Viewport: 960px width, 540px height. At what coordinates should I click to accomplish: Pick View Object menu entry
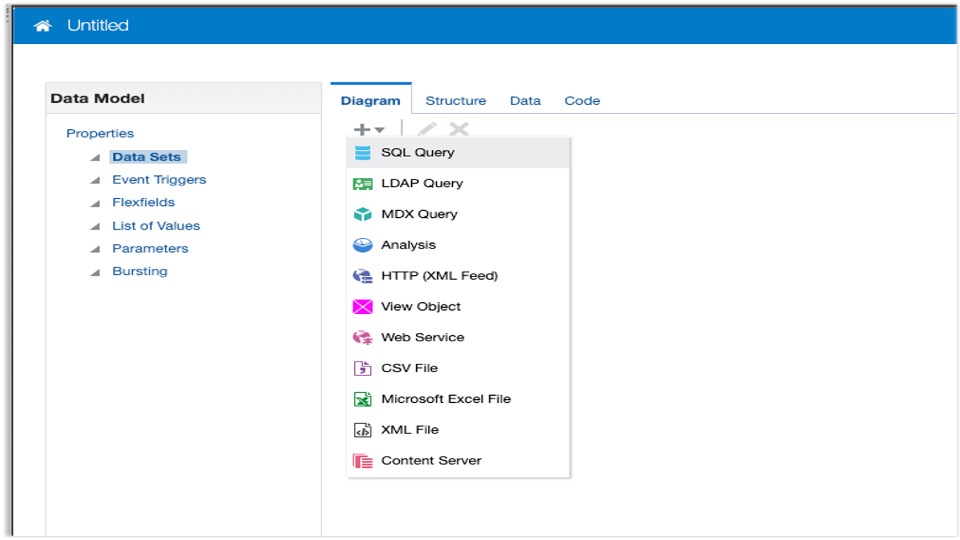point(458,307)
